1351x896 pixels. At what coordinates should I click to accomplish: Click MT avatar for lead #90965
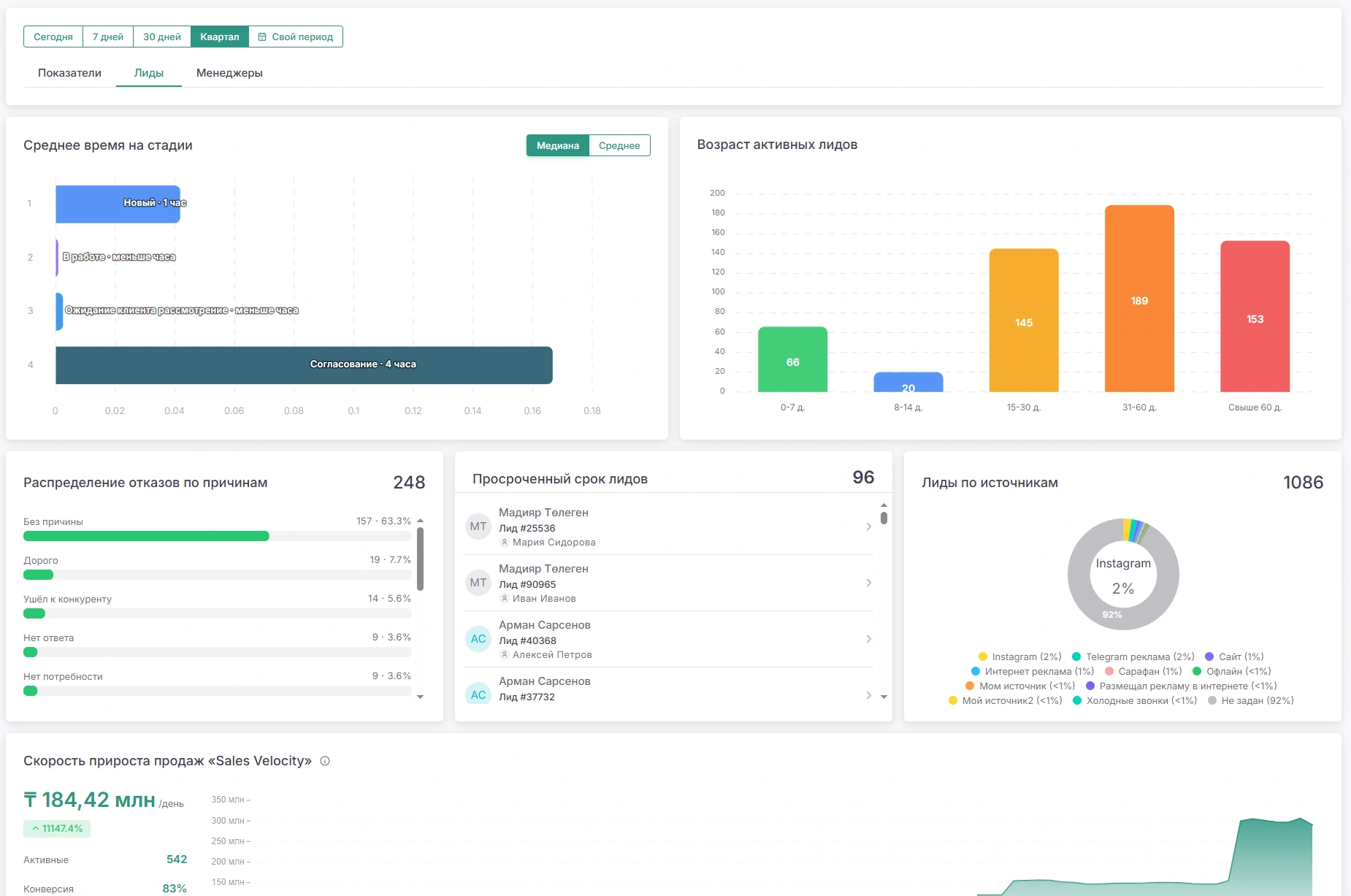click(x=478, y=583)
